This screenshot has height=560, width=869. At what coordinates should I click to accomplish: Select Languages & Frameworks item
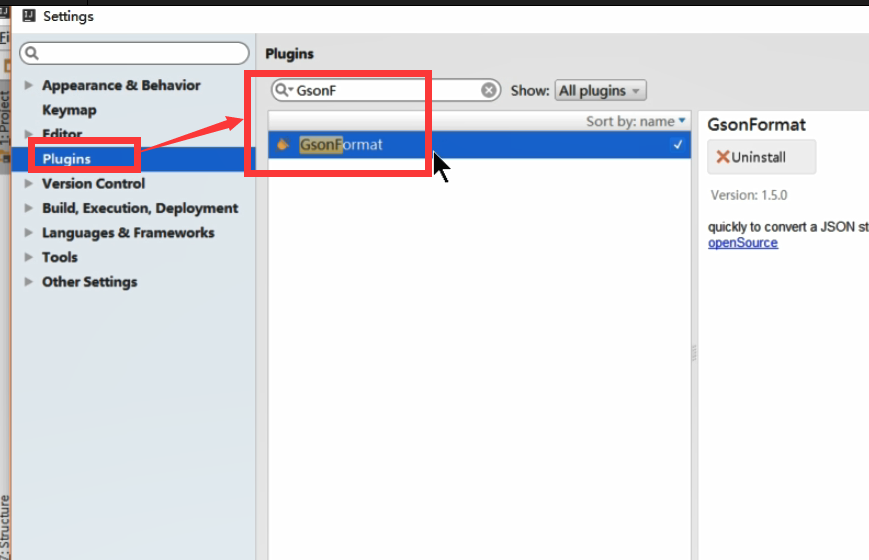[128, 233]
